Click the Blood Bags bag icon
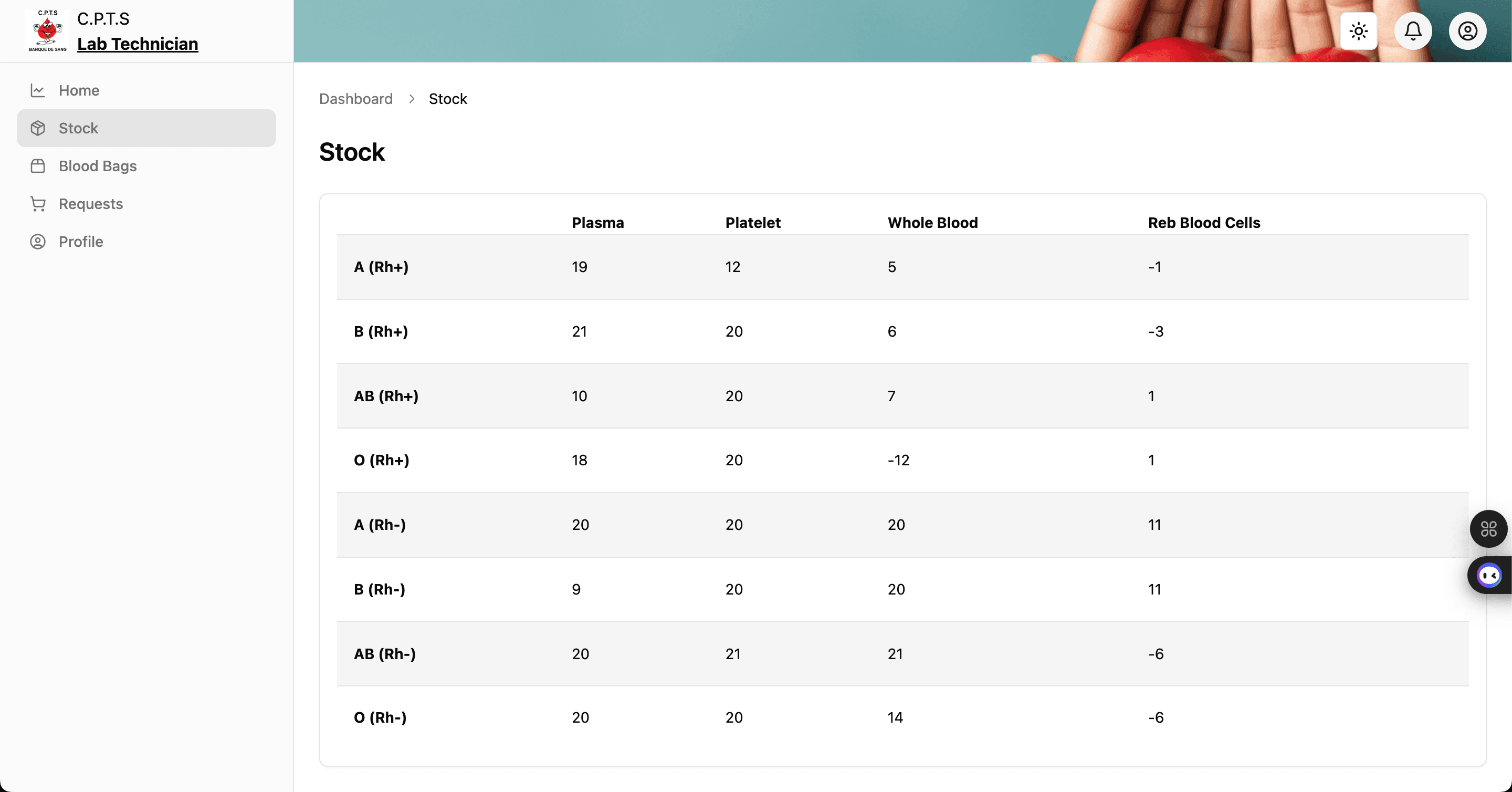1512x792 pixels. point(38,166)
